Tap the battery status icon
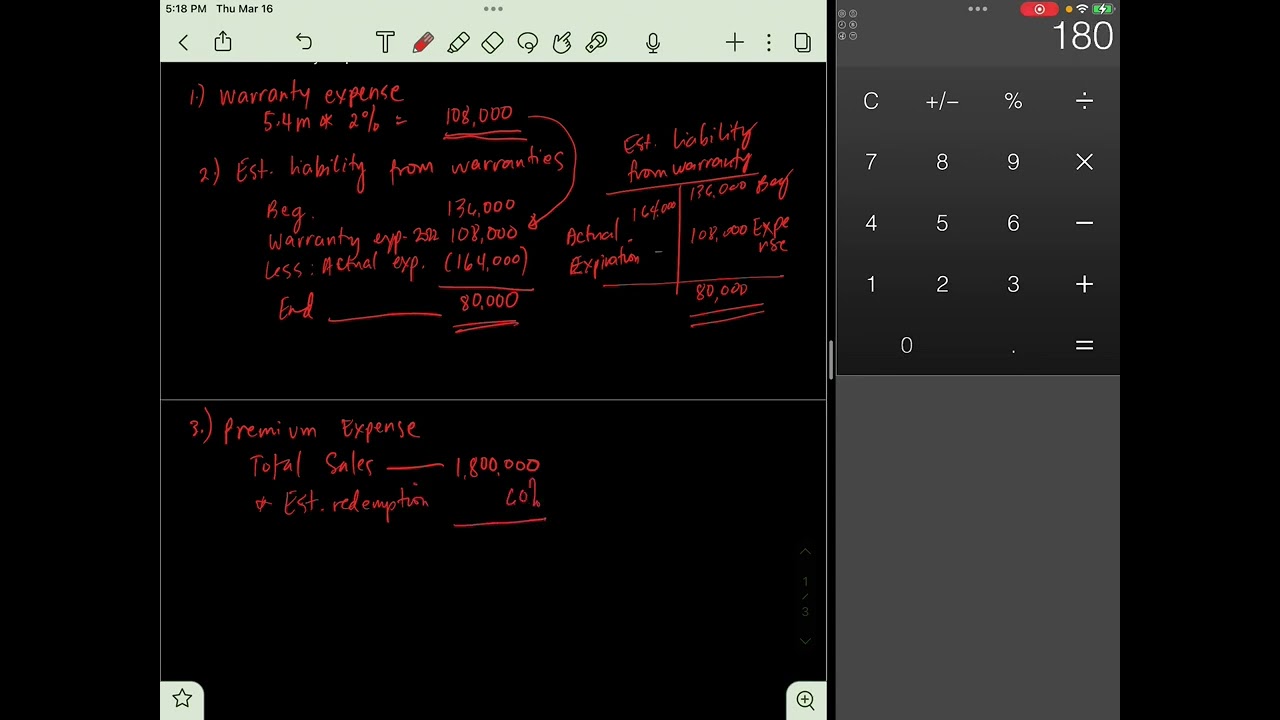The width and height of the screenshot is (1280, 720). pos(1104,9)
